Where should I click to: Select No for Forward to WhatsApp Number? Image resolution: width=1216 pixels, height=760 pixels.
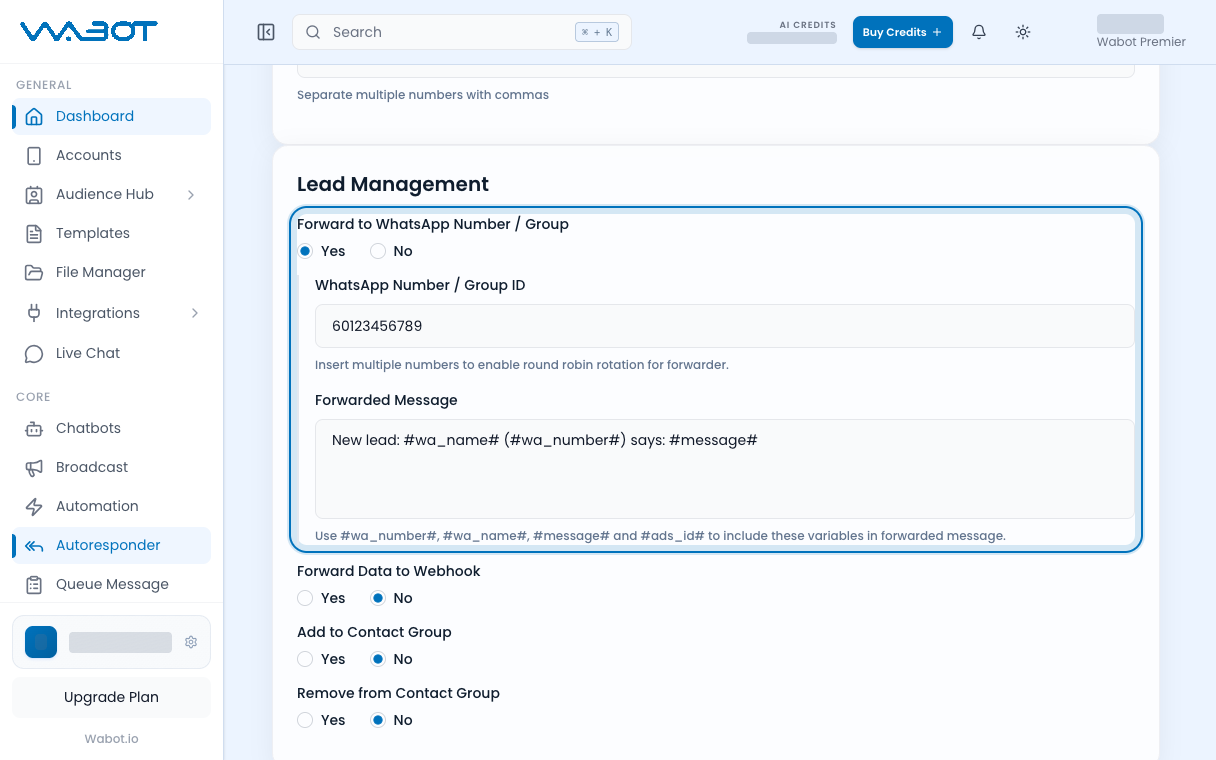point(378,251)
